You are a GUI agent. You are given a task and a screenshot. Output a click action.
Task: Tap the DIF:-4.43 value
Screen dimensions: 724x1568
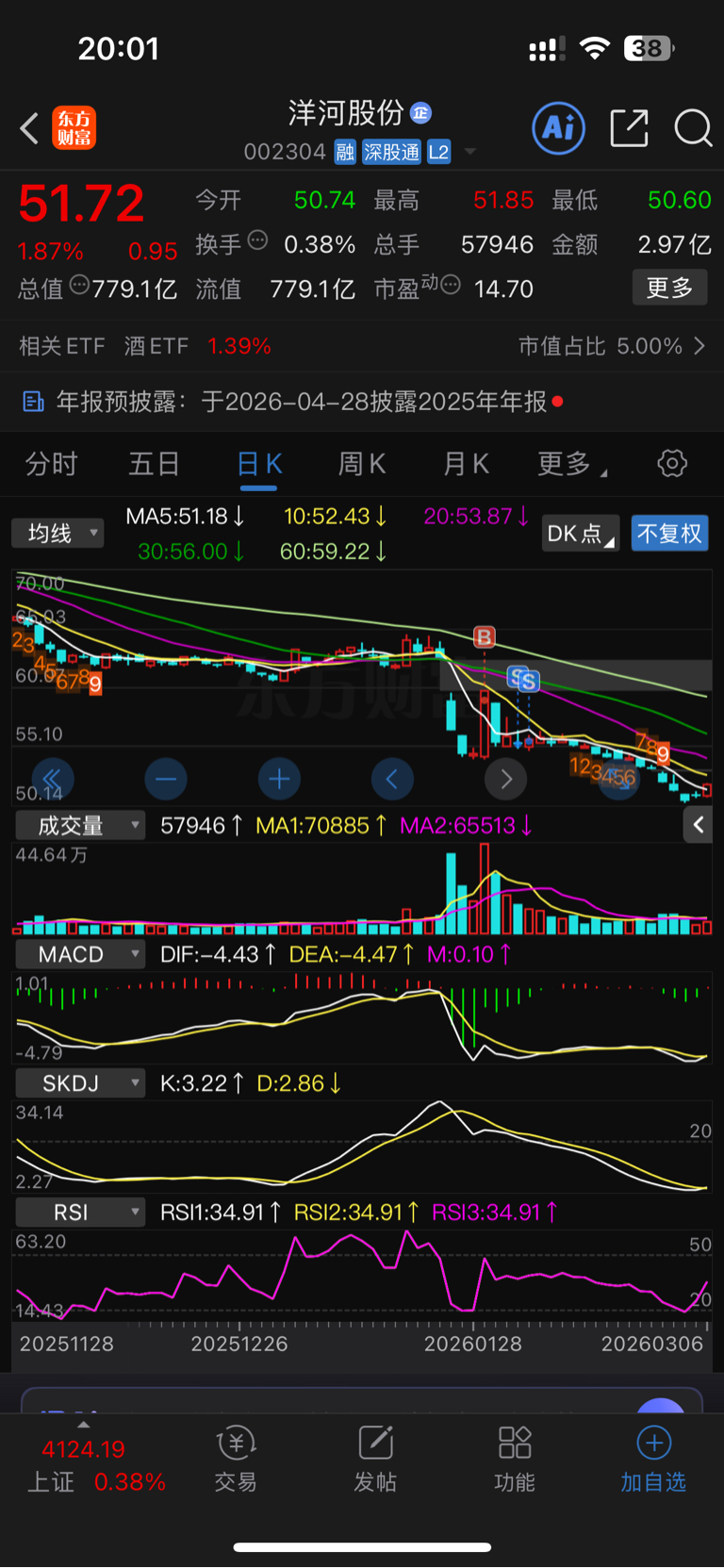218,954
